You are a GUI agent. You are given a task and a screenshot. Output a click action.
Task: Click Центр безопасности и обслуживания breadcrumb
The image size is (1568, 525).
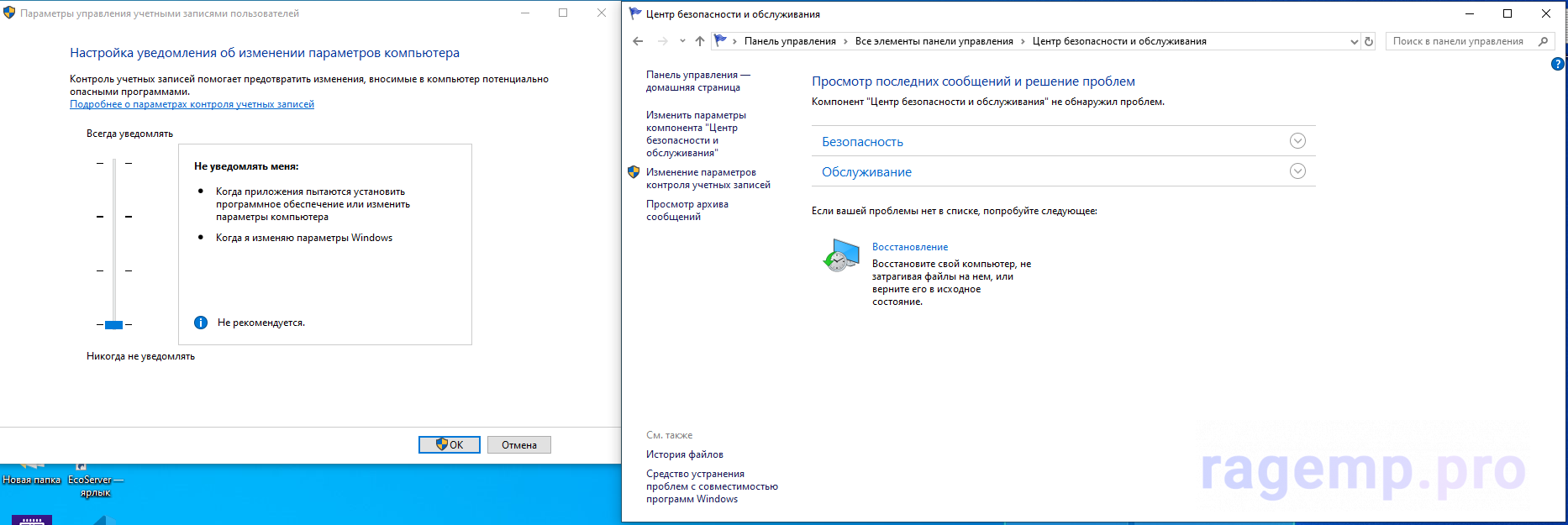click(x=1119, y=41)
